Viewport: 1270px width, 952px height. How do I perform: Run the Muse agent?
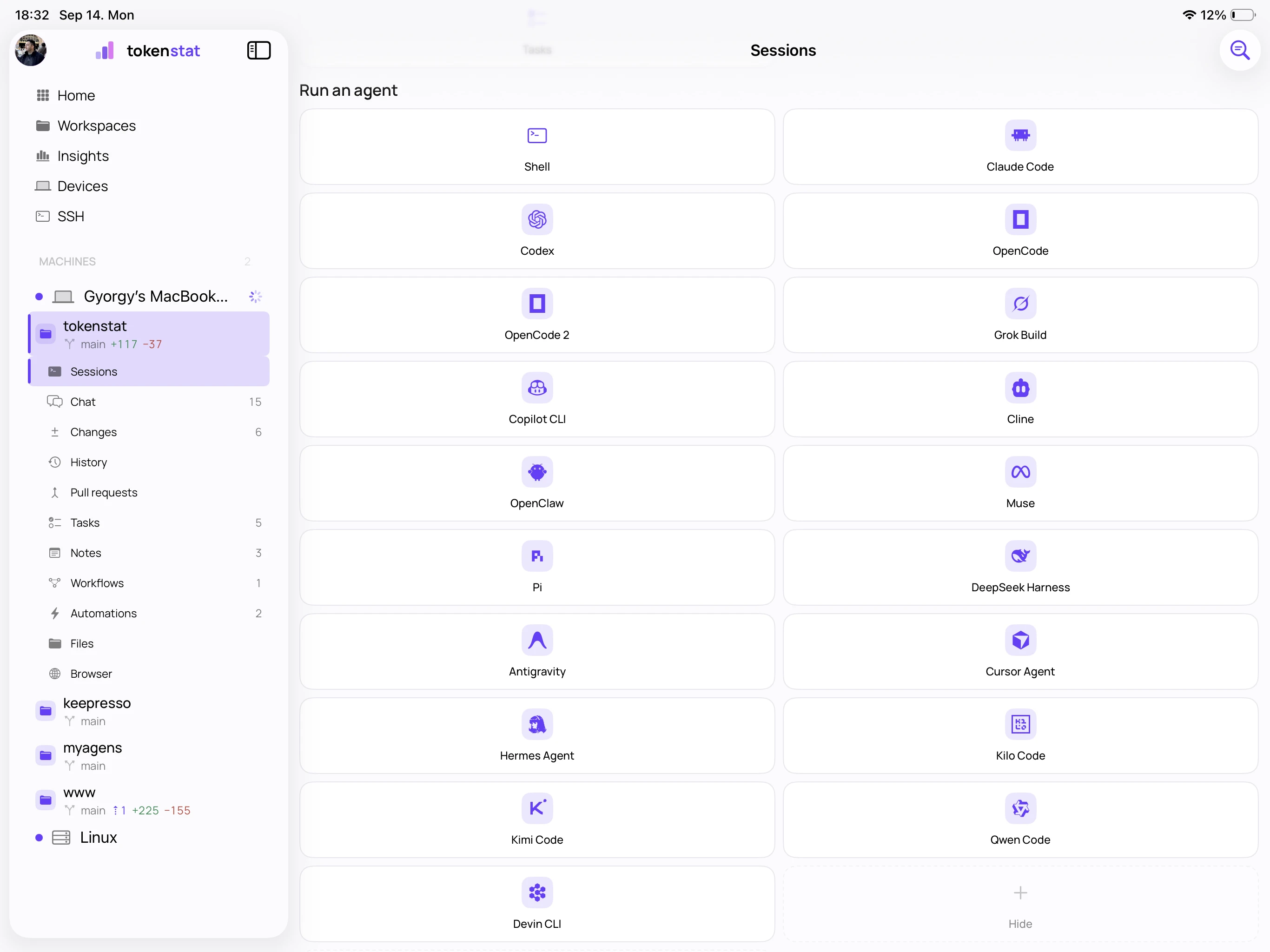click(1020, 483)
